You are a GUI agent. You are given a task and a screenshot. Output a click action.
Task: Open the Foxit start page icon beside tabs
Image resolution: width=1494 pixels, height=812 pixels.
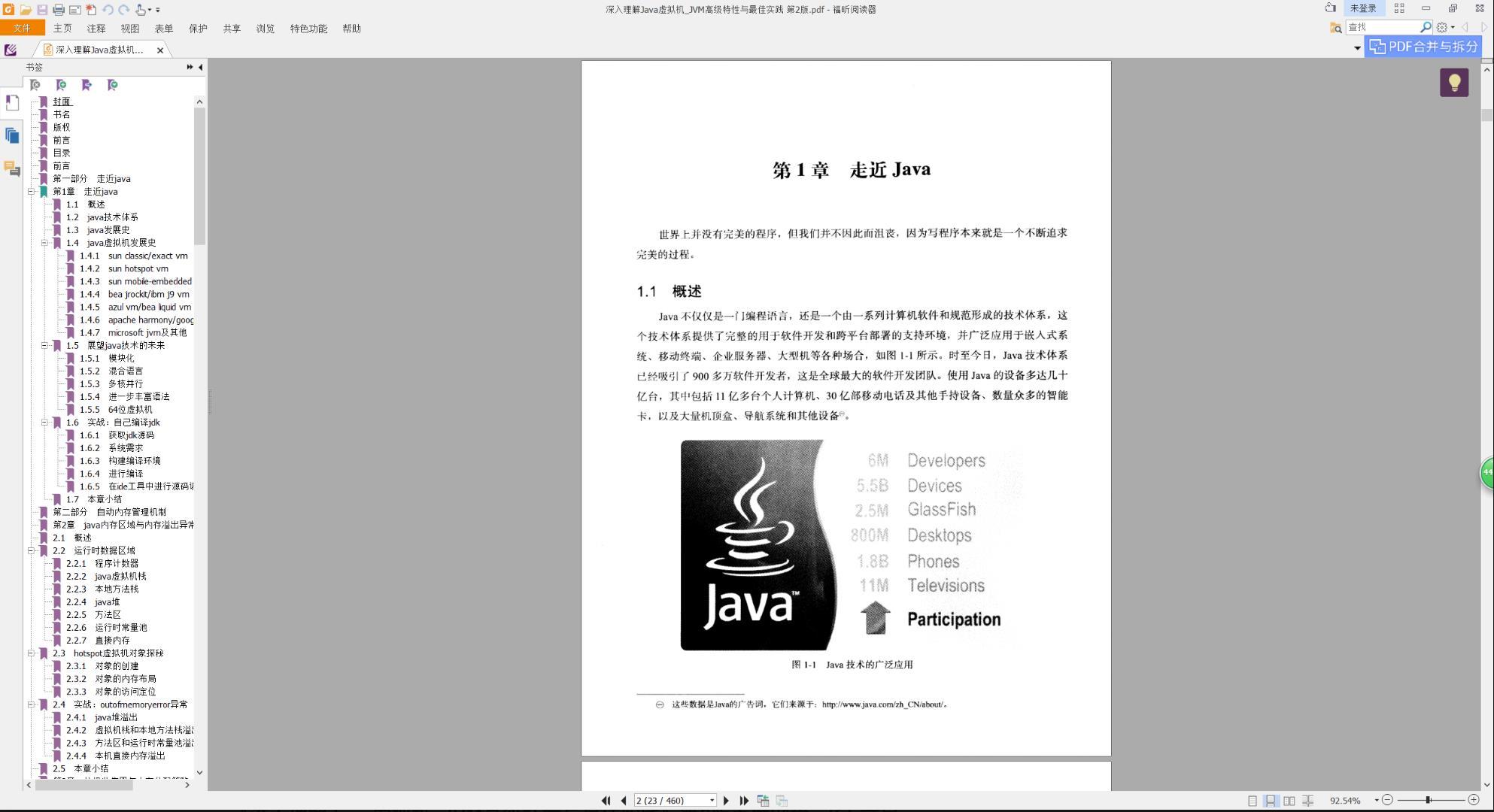[11, 50]
